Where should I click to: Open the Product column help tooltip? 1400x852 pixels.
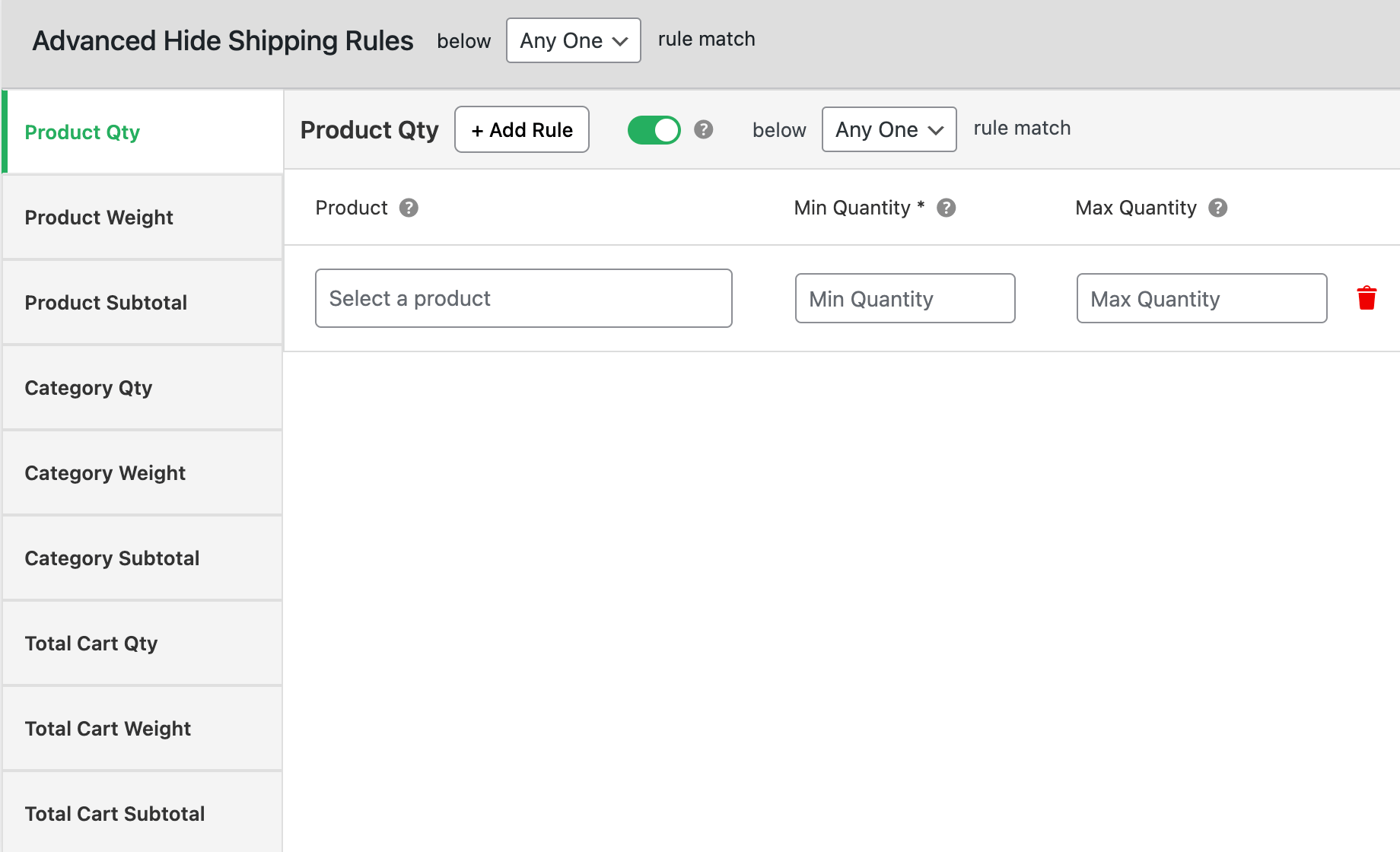point(409,207)
